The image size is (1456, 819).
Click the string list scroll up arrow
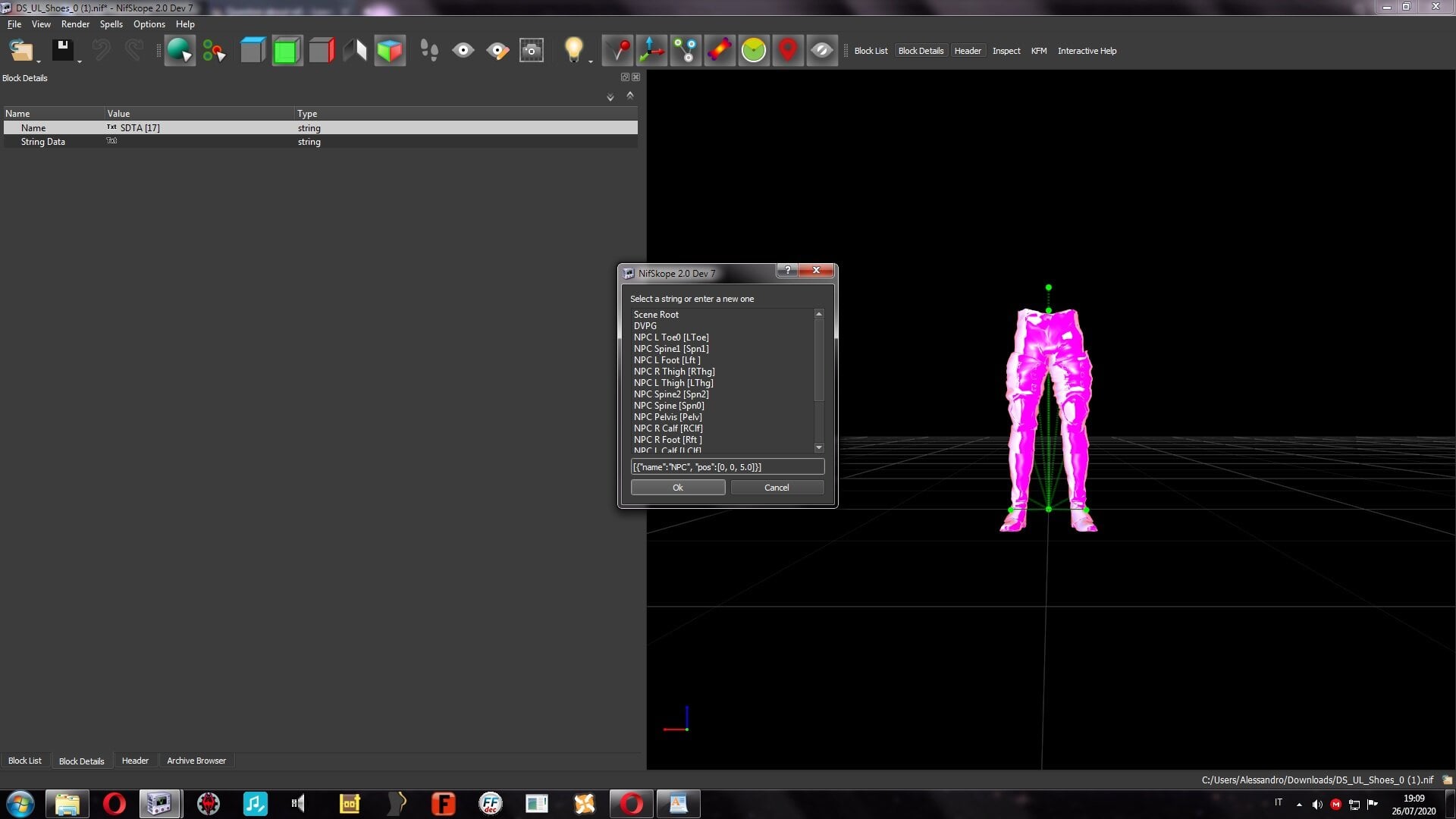[x=819, y=314]
